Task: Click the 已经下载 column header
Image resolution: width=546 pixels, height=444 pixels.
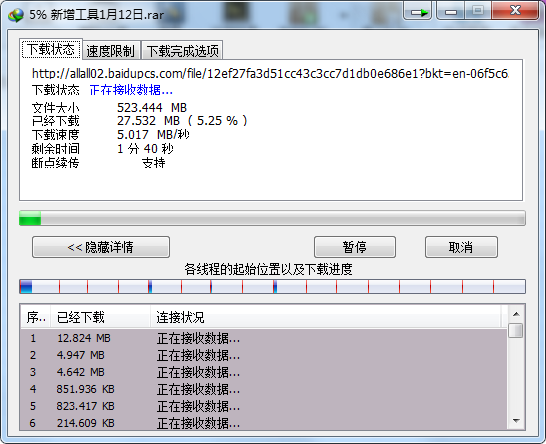Action: click(101, 317)
